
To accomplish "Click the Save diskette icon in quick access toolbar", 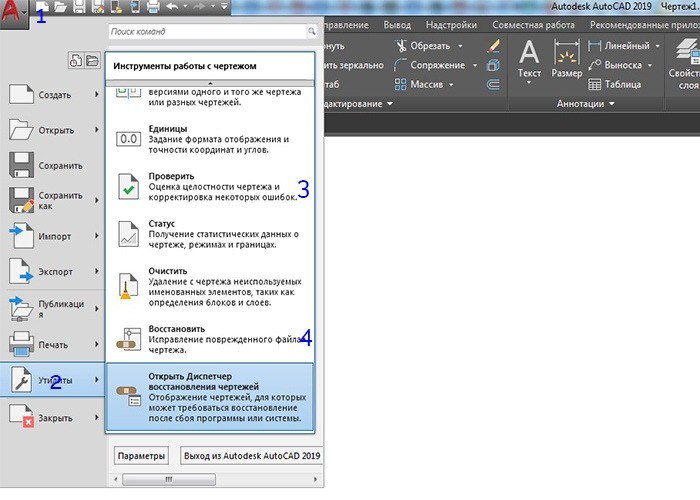I will coord(79,7).
